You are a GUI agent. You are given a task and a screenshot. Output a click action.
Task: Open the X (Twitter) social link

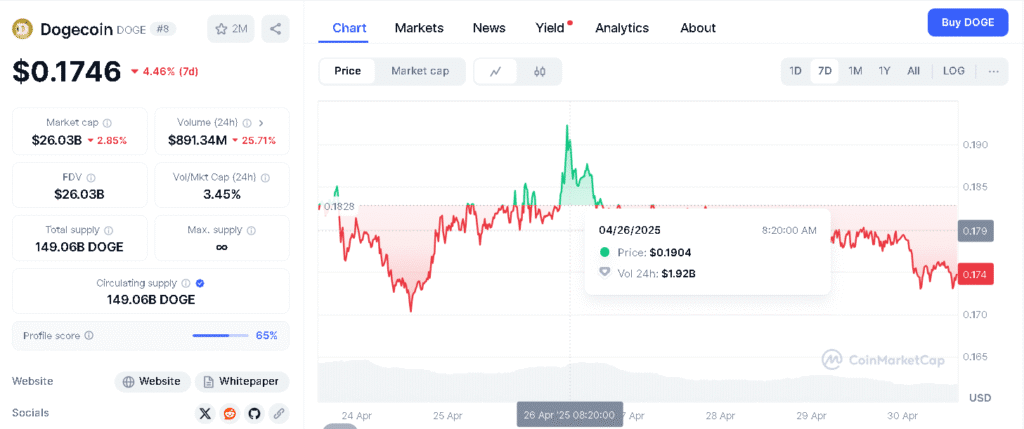[205, 413]
